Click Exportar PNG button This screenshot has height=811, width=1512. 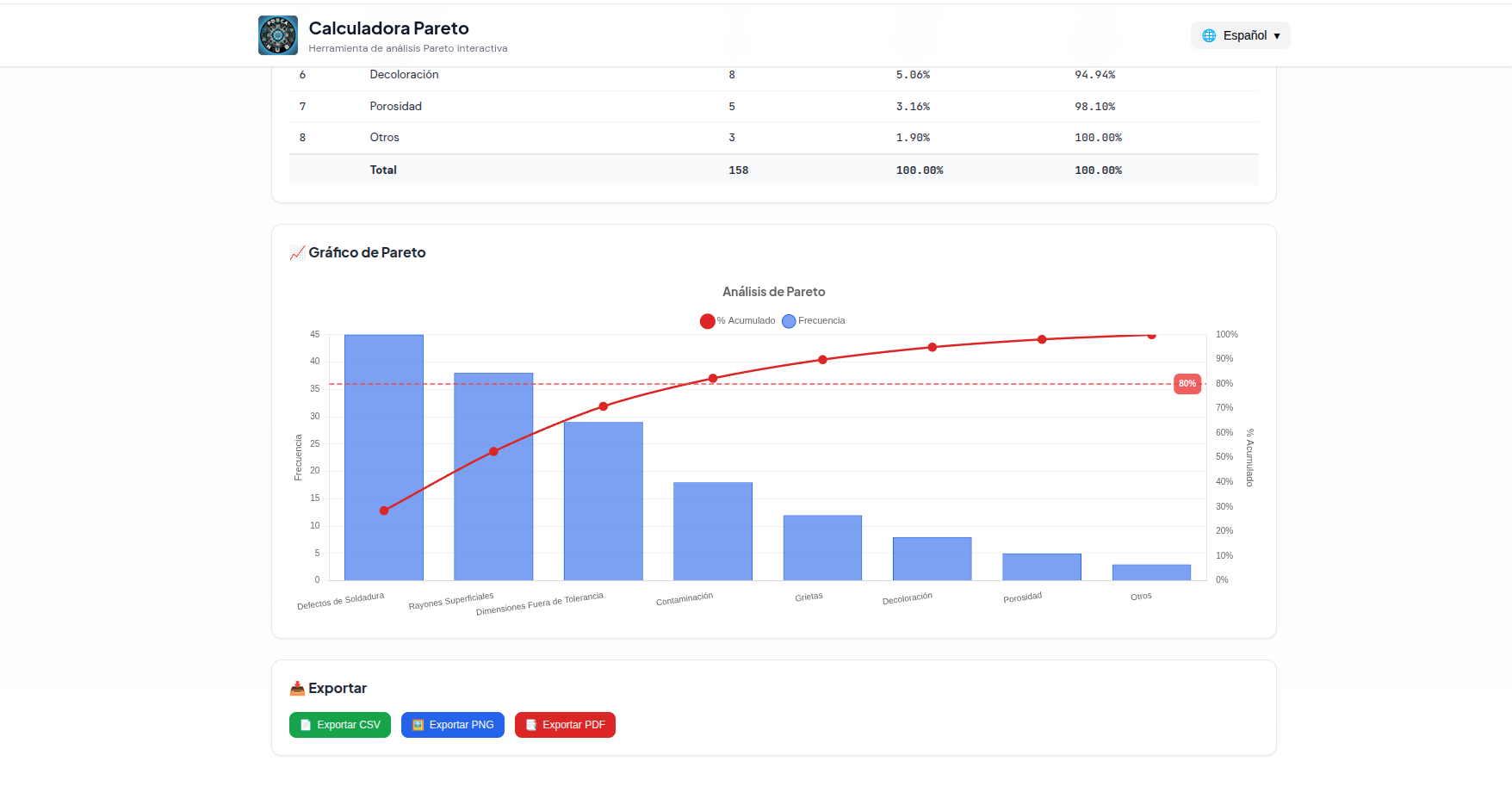tap(453, 725)
